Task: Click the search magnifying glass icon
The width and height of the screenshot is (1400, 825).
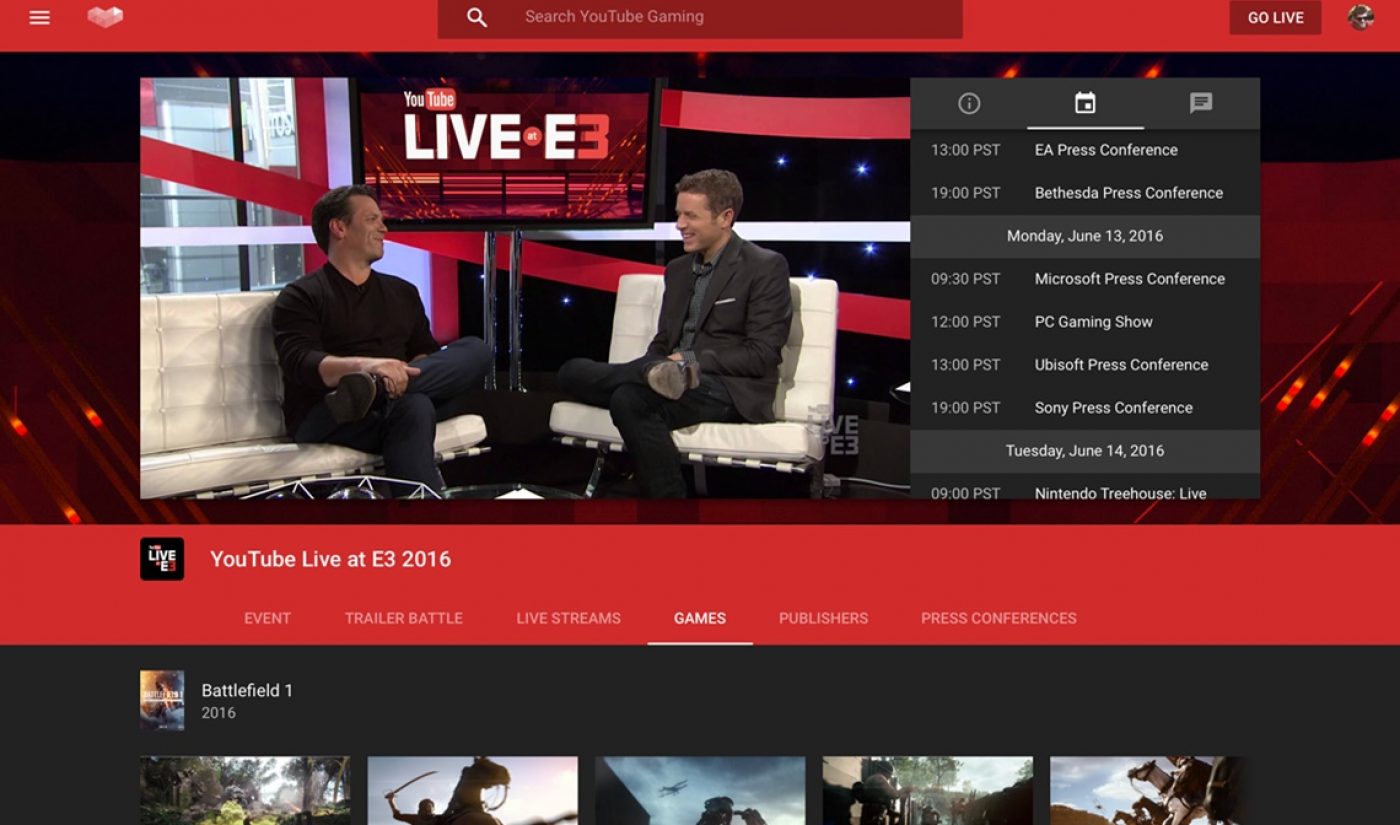Action: tap(476, 17)
